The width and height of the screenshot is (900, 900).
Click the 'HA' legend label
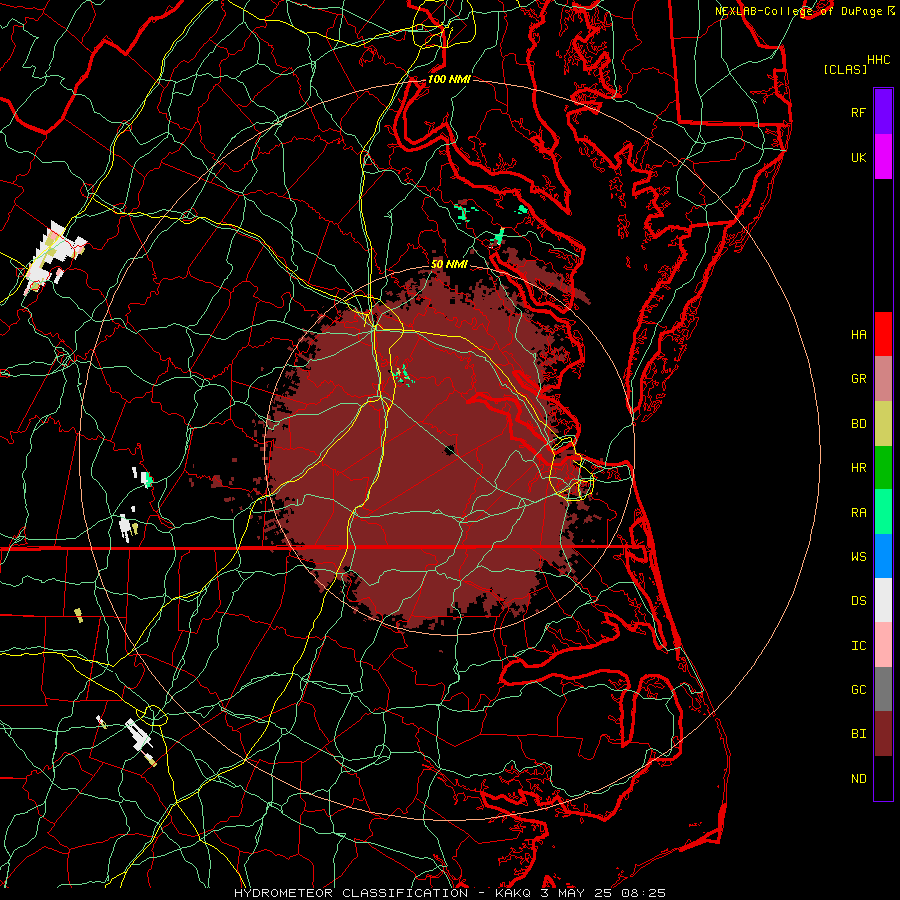(x=858, y=335)
